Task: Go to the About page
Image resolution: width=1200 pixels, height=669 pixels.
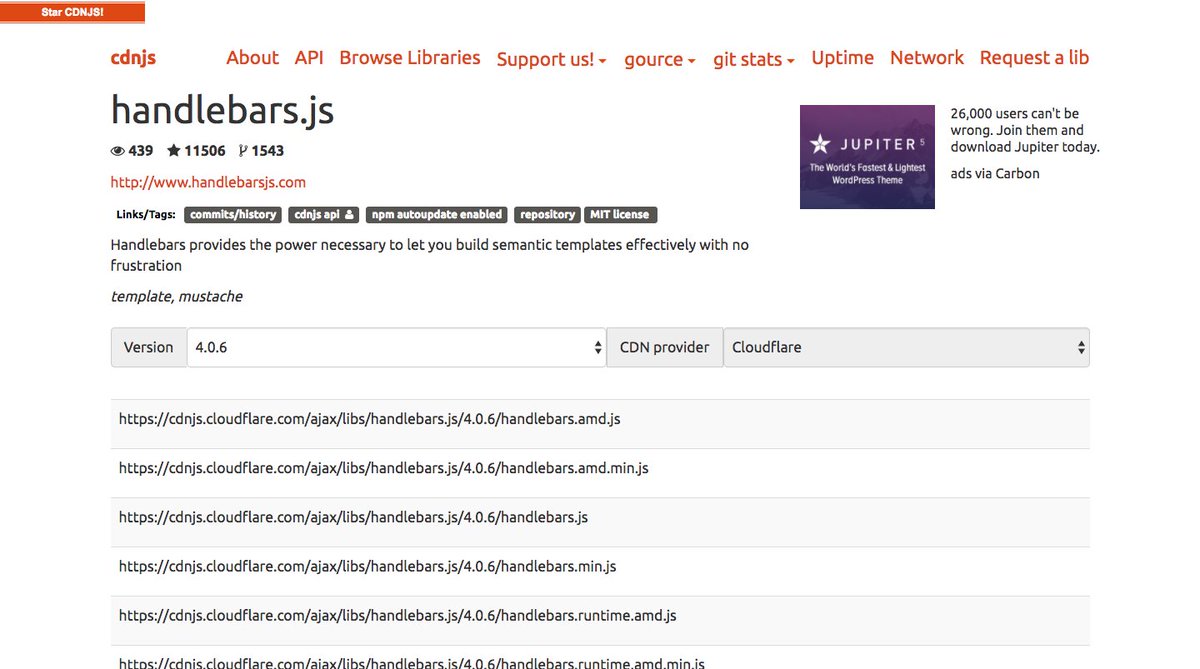Action: (252, 58)
